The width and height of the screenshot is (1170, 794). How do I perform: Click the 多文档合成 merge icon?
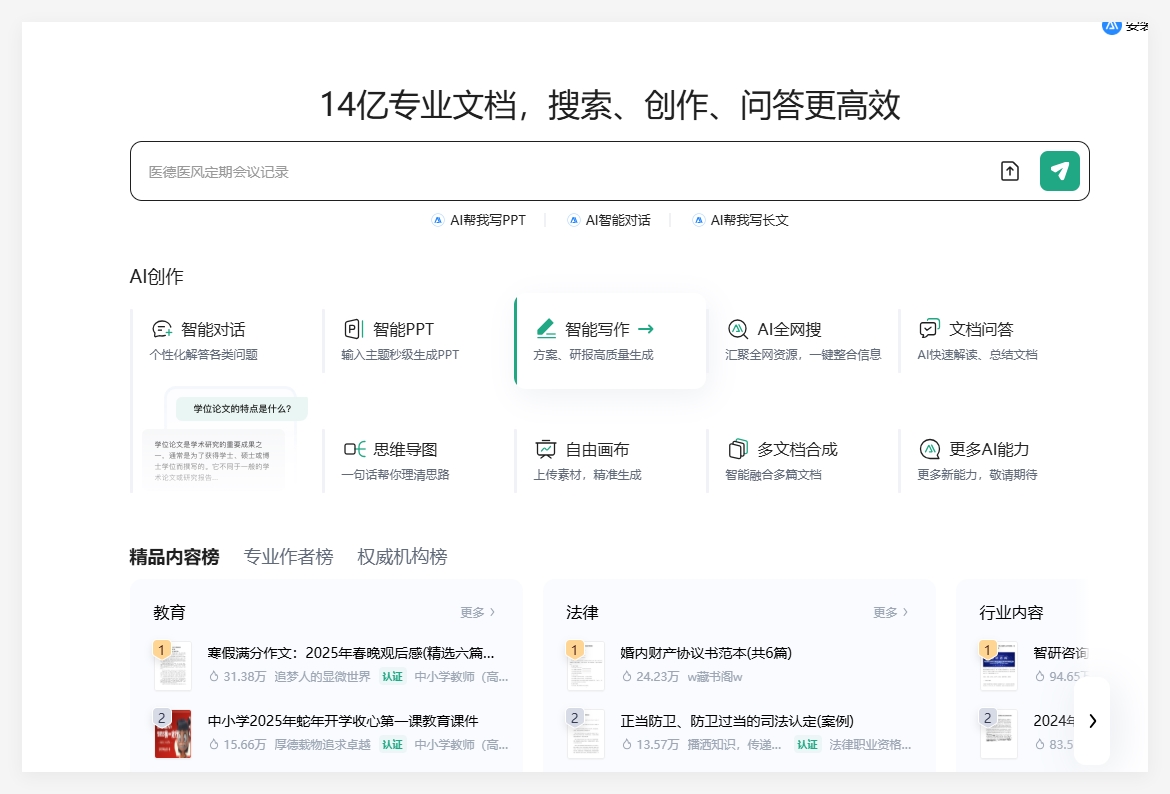point(739,449)
